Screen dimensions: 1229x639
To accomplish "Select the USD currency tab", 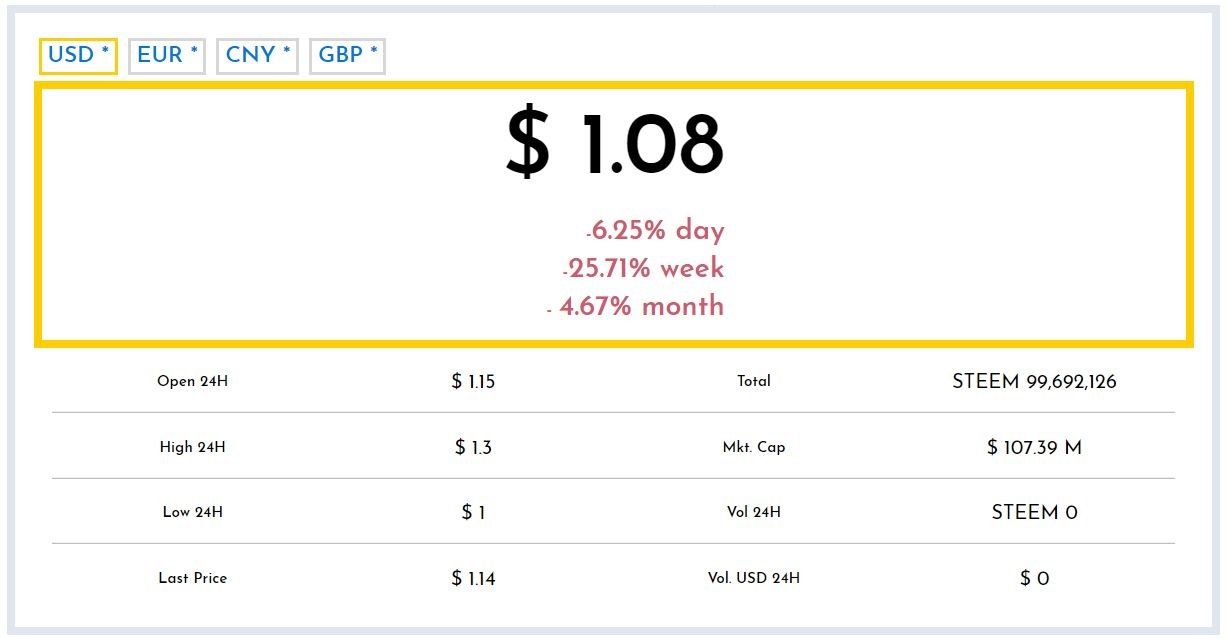I will (78, 56).
